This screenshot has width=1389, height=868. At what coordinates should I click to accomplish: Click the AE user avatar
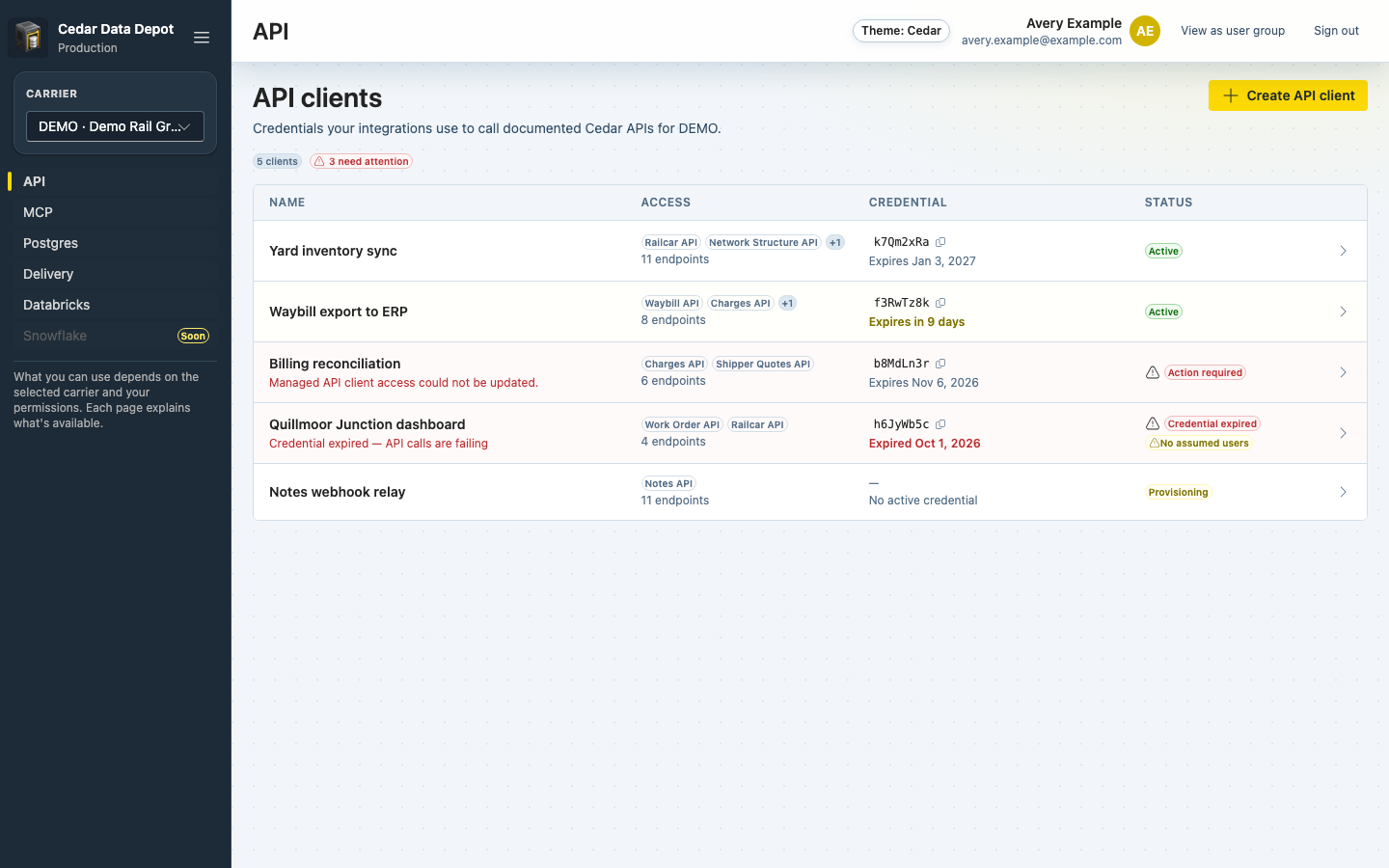(1145, 31)
